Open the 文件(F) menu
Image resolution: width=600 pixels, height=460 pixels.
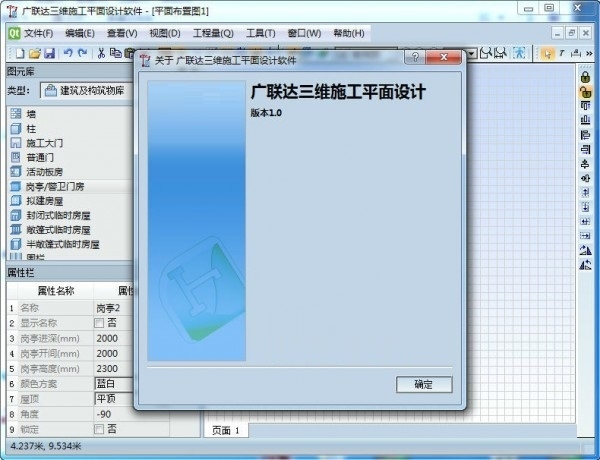pos(38,33)
